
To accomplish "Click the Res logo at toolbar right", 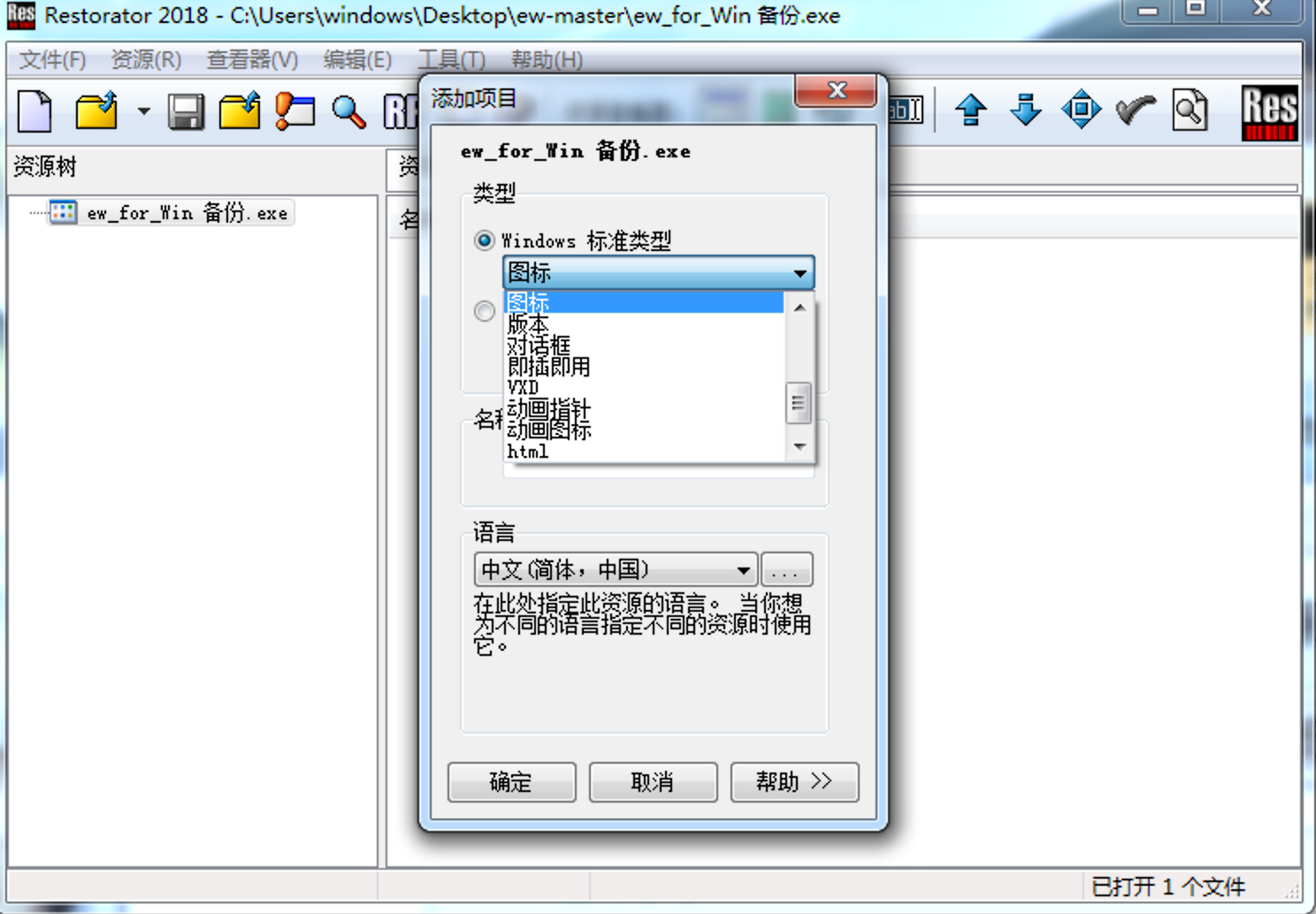I will (1269, 112).
